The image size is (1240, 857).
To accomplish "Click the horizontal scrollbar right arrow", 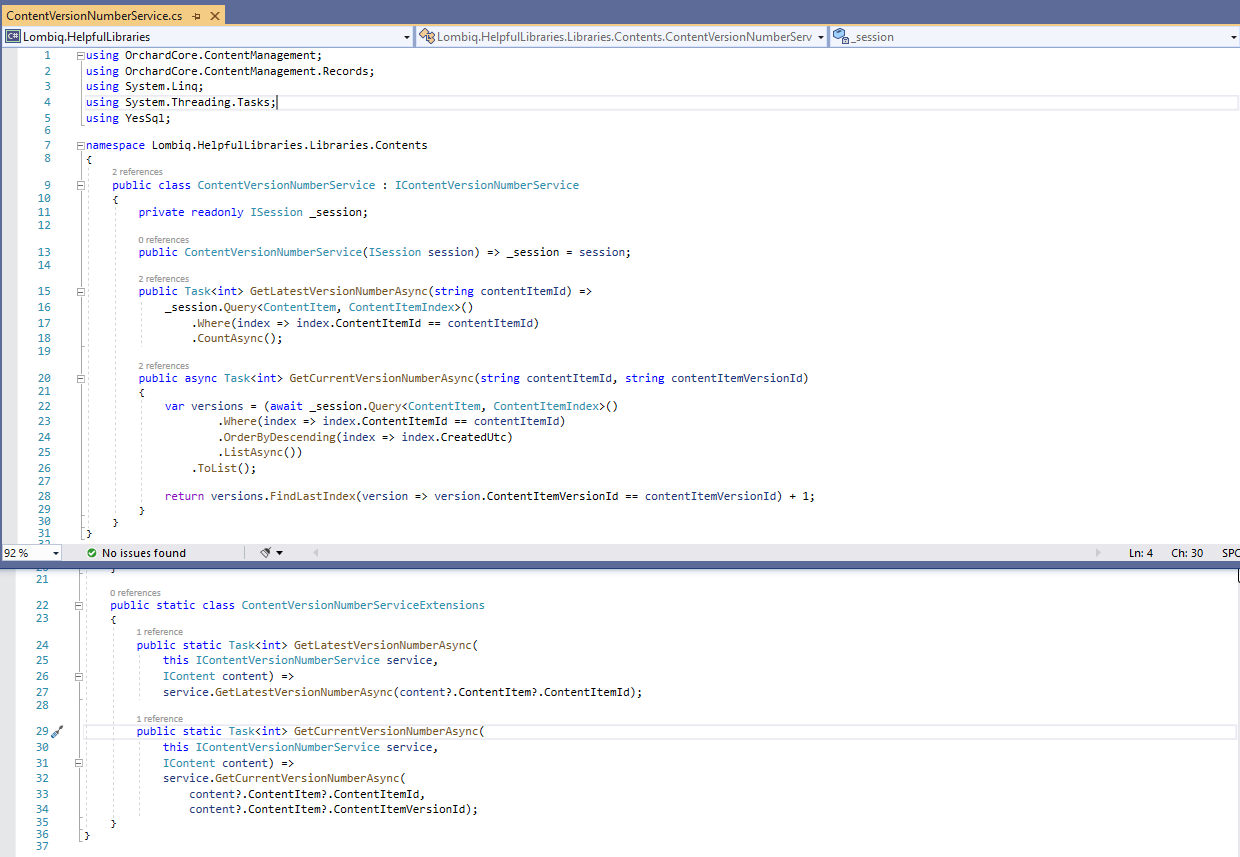I will point(1098,553).
